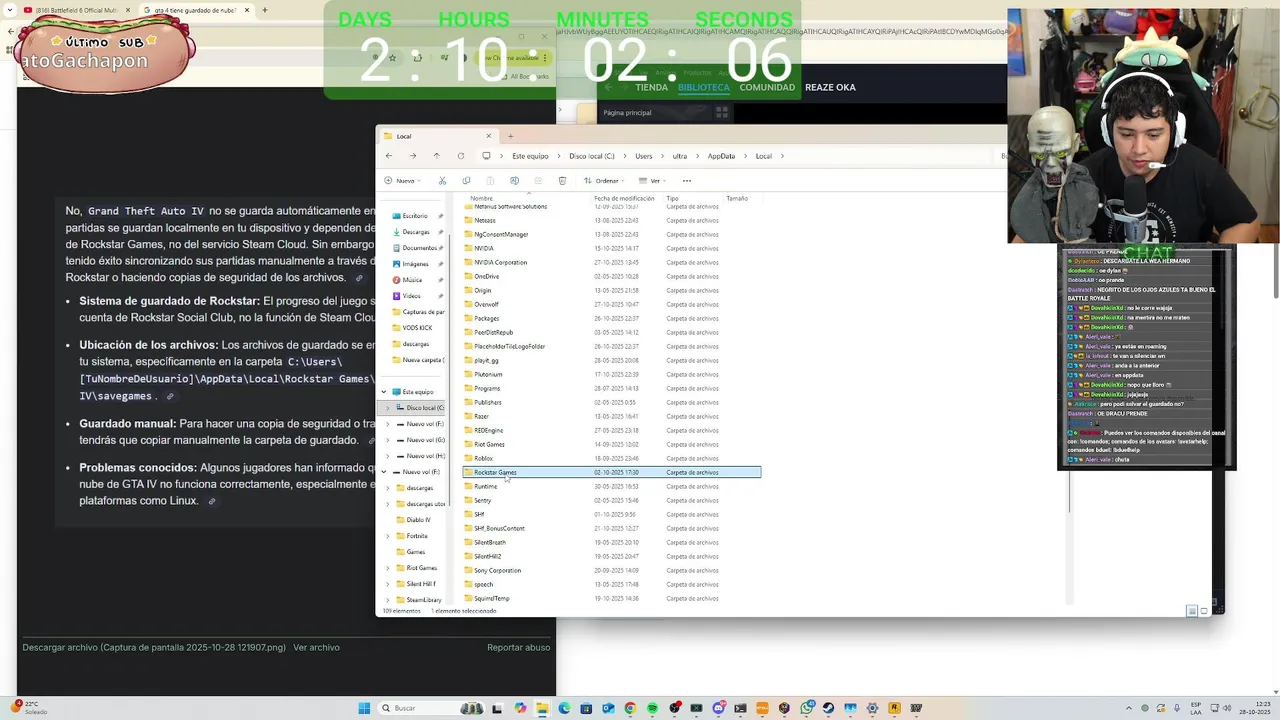The image size is (1280, 720).
Task: Select the Sony Corporation folder
Action: (x=497, y=570)
